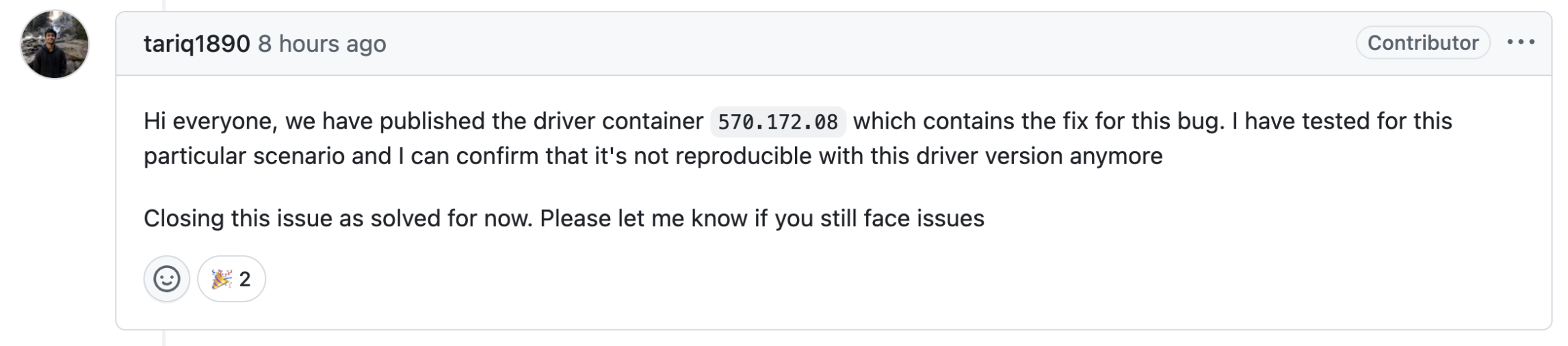Click the gray comment header bar
1568x346 pixels.
coord(833,44)
